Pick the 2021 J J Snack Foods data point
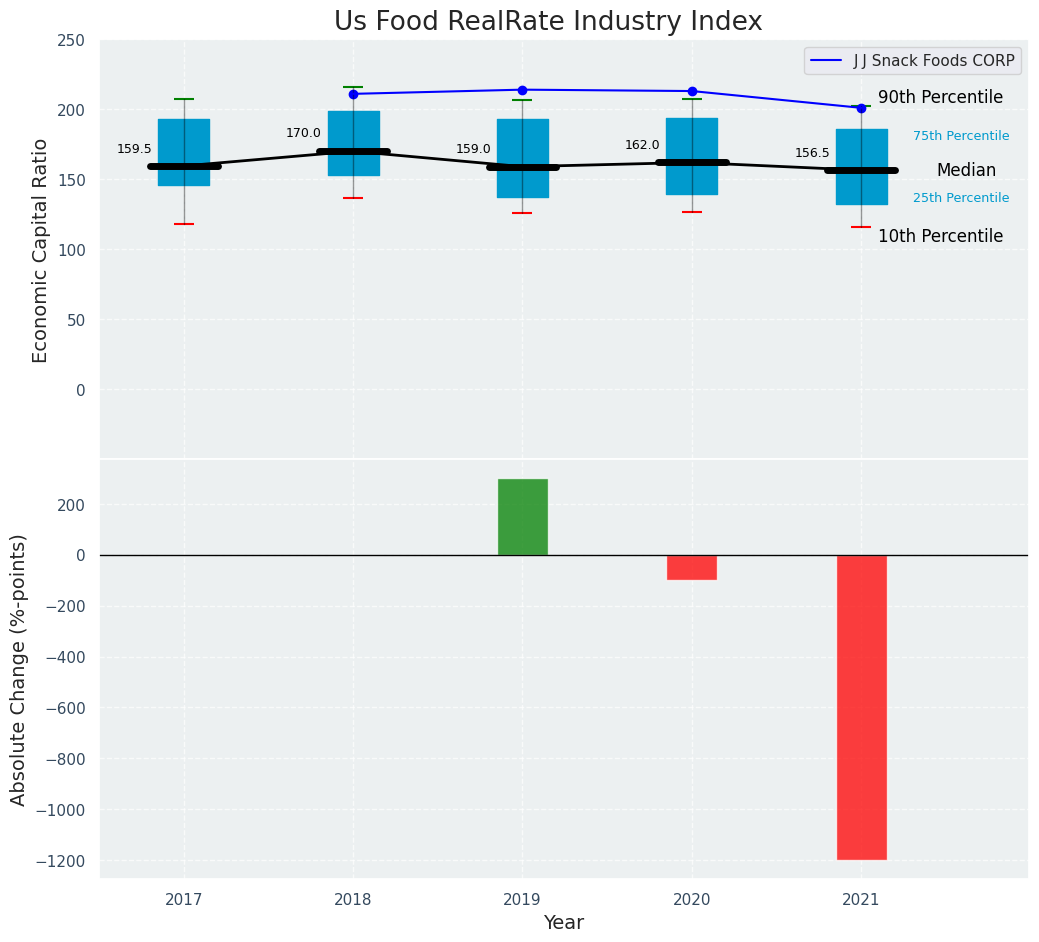Screen dimensions: 1039x942 click(861, 108)
